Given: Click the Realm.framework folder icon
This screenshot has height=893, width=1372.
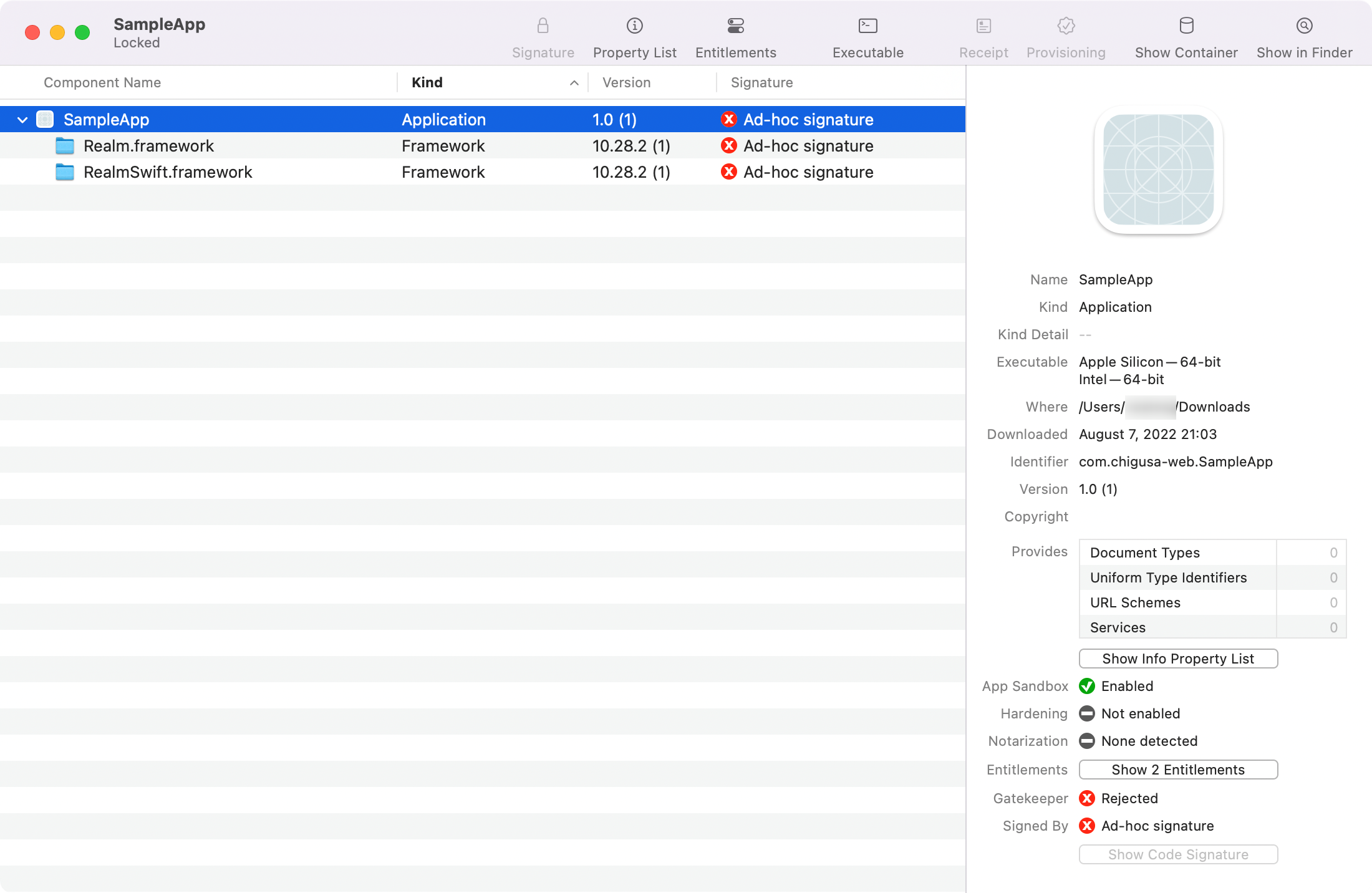Looking at the screenshot, I should pyautogui.click(x=65, y=145).
